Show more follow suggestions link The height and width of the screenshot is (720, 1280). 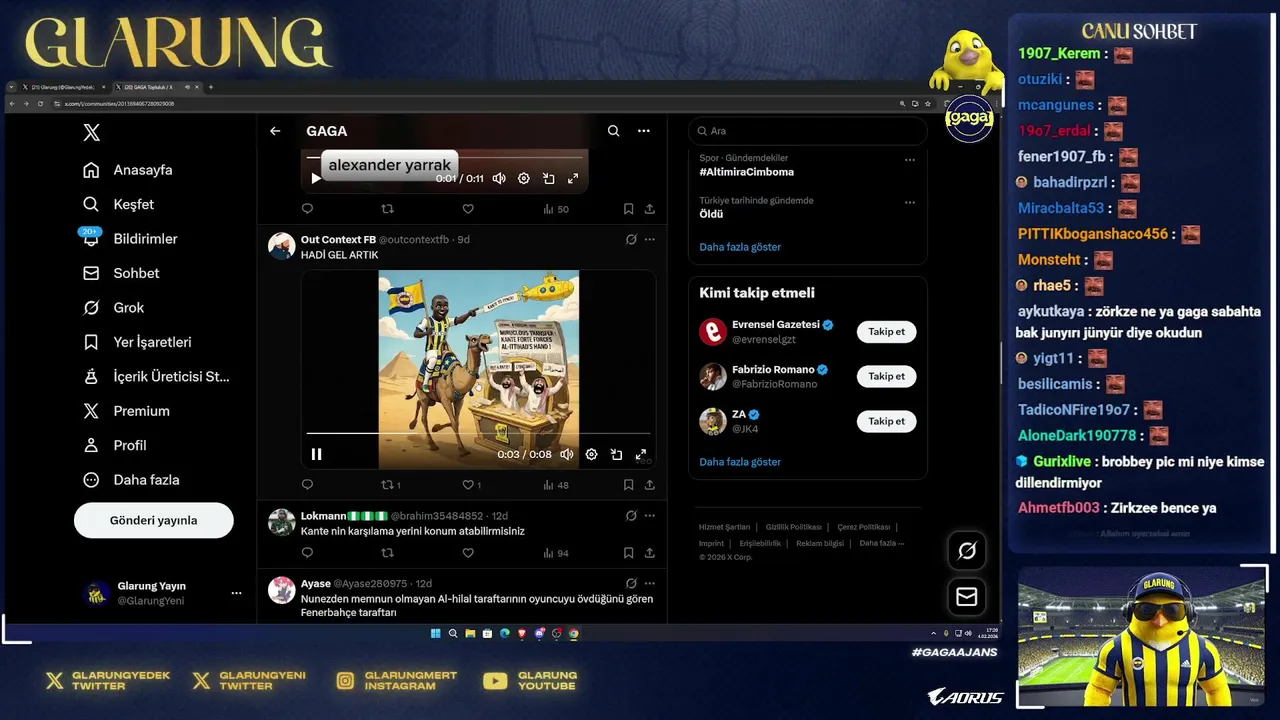point(740,462)
